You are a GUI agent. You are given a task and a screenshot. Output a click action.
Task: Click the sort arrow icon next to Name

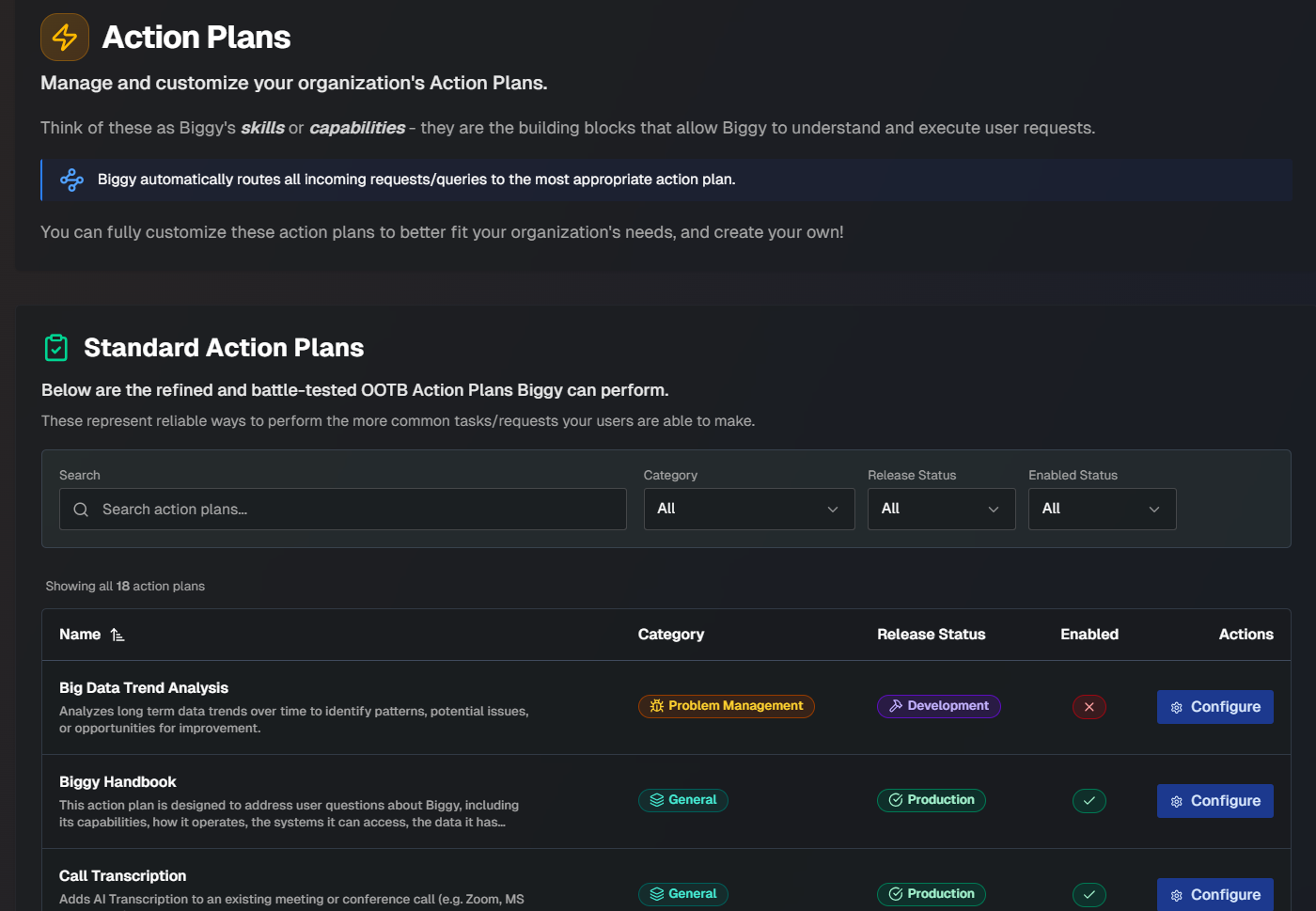click(117, 634)
